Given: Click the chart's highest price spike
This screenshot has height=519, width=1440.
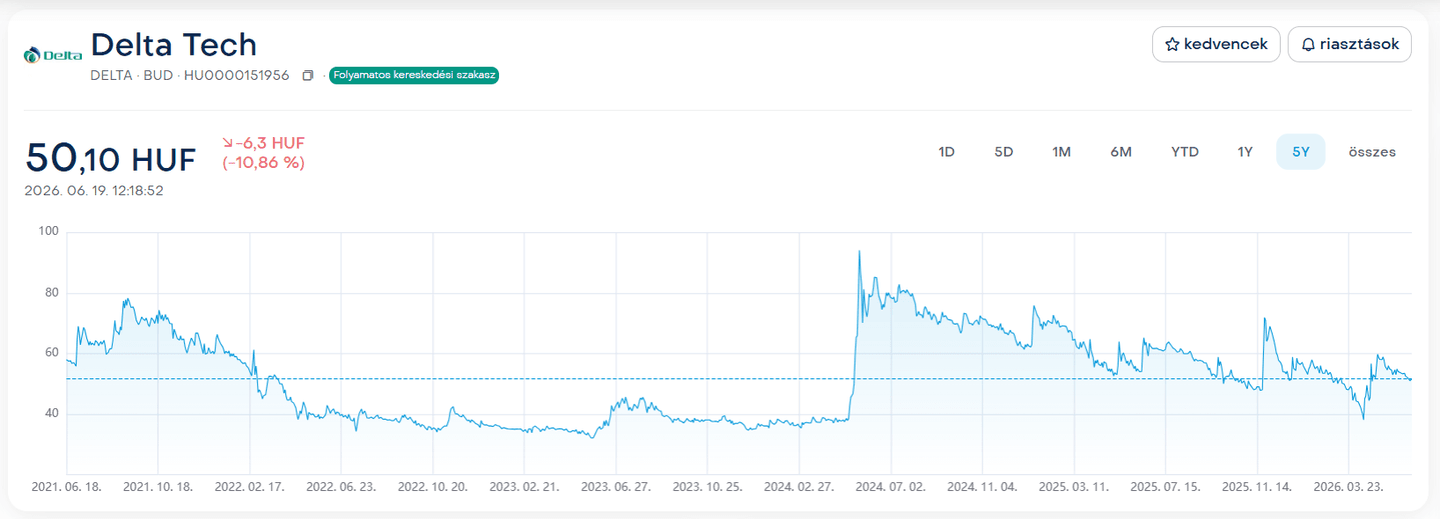Looking at the screenshot, I should (860, 253).
